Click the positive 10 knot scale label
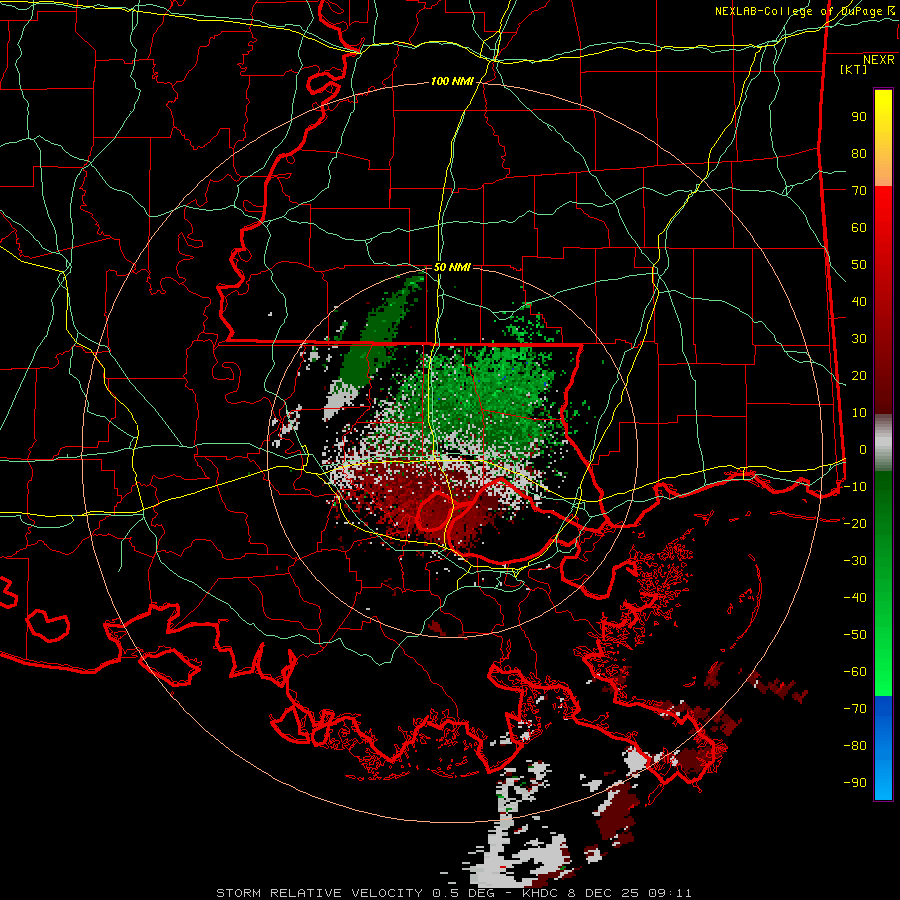 point(859,413)
